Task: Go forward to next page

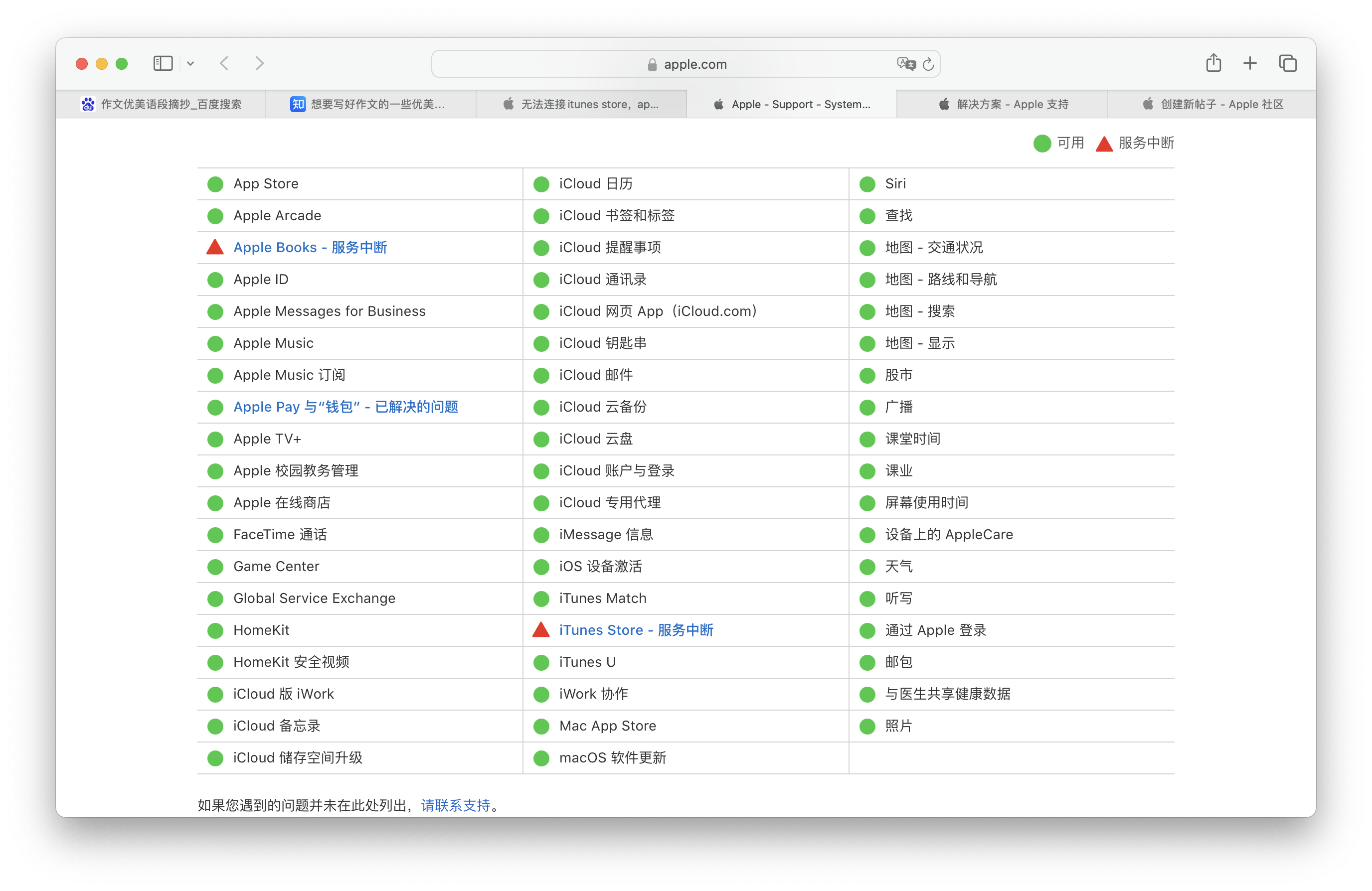Action: [x=259, y=63]
